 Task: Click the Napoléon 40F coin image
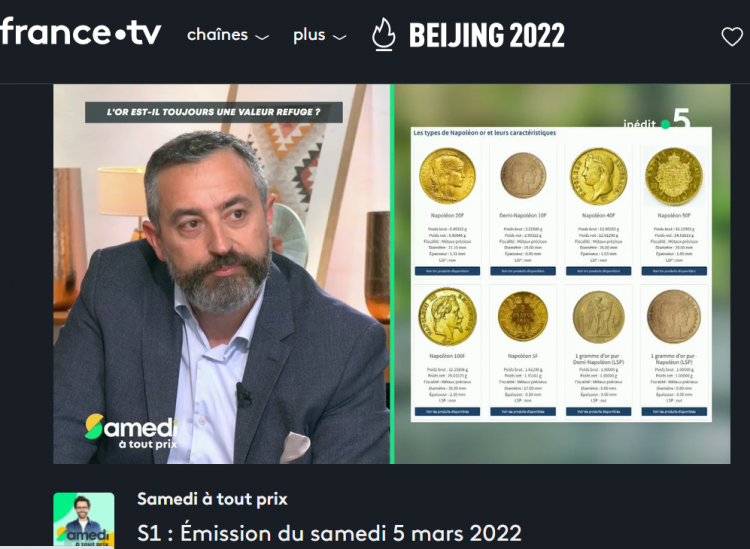598,176
